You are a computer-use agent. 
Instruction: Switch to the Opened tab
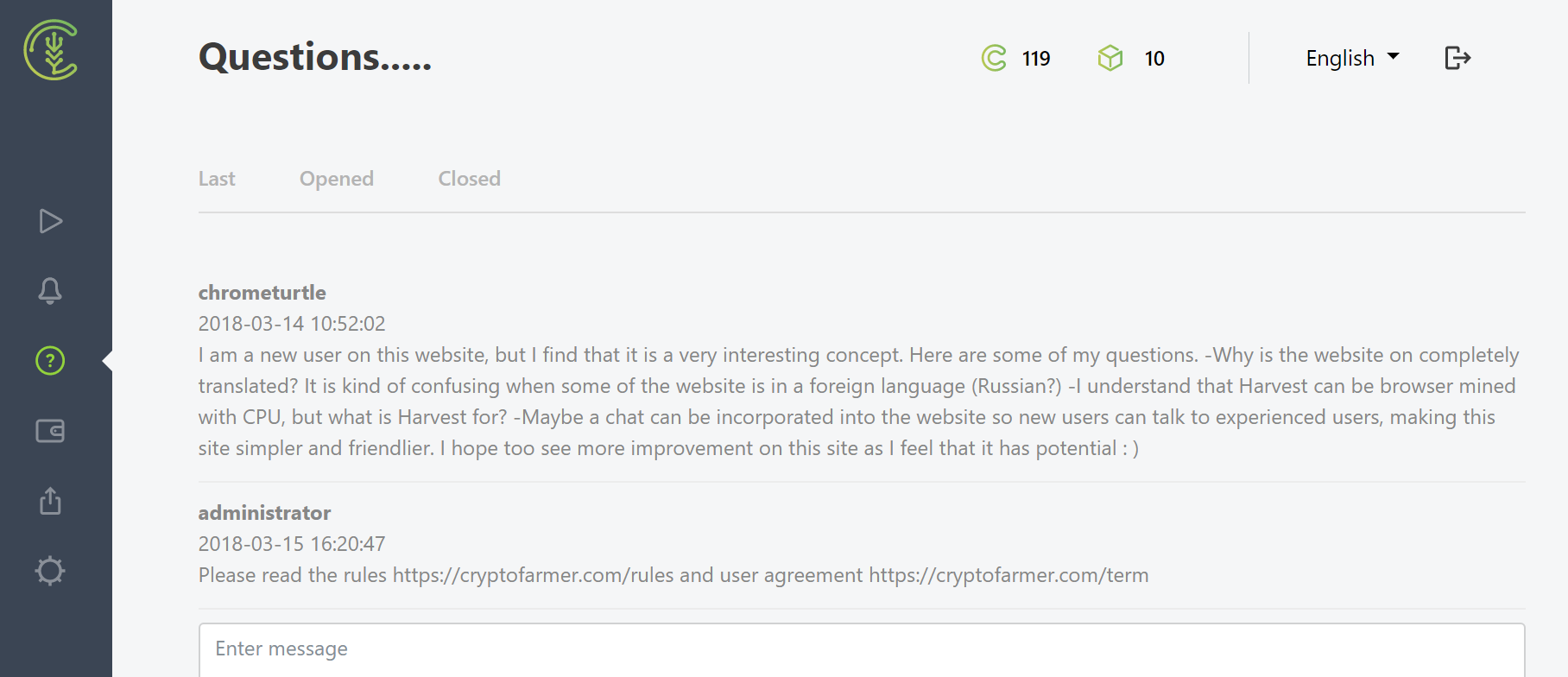(336, 179)
